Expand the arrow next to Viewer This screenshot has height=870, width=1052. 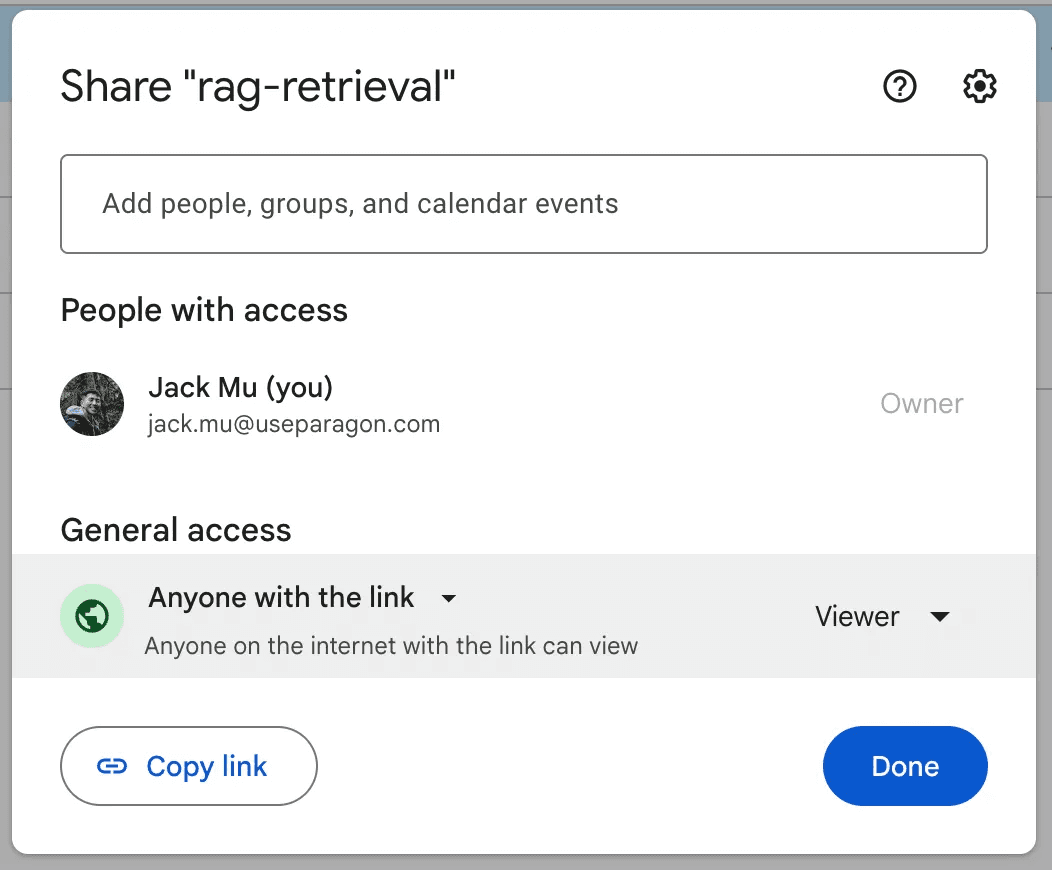[x=939, y=617]
